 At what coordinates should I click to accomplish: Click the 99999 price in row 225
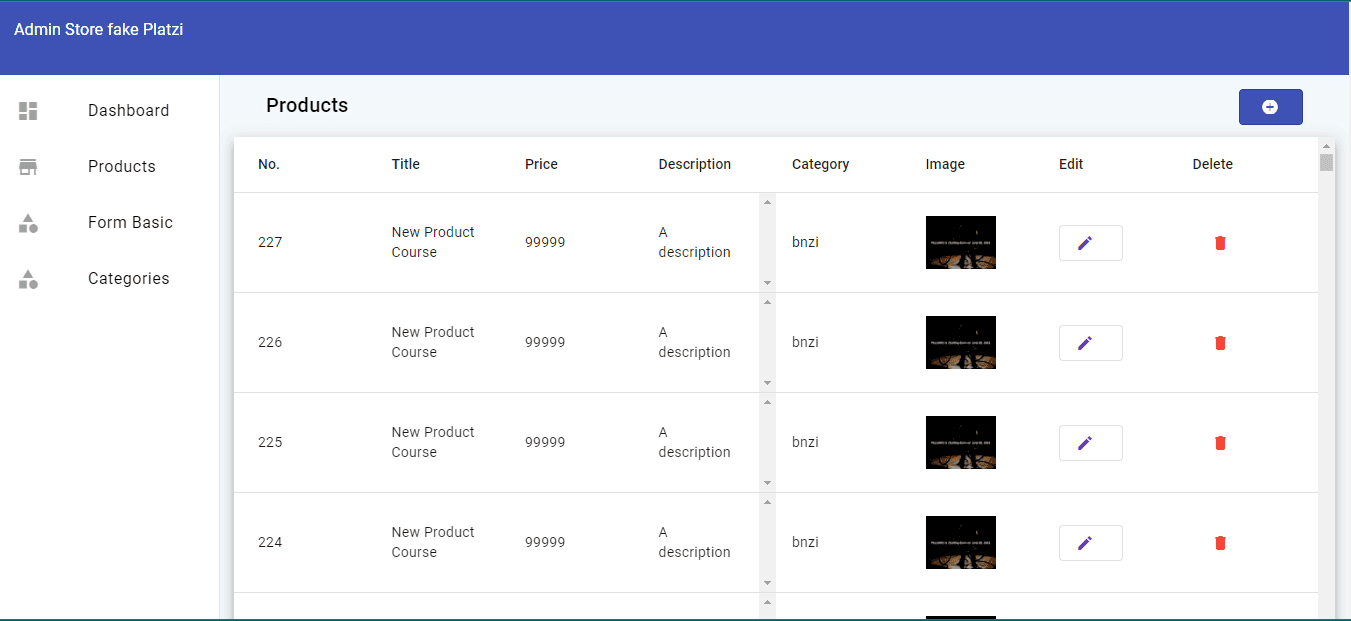[x=545, y=442]
